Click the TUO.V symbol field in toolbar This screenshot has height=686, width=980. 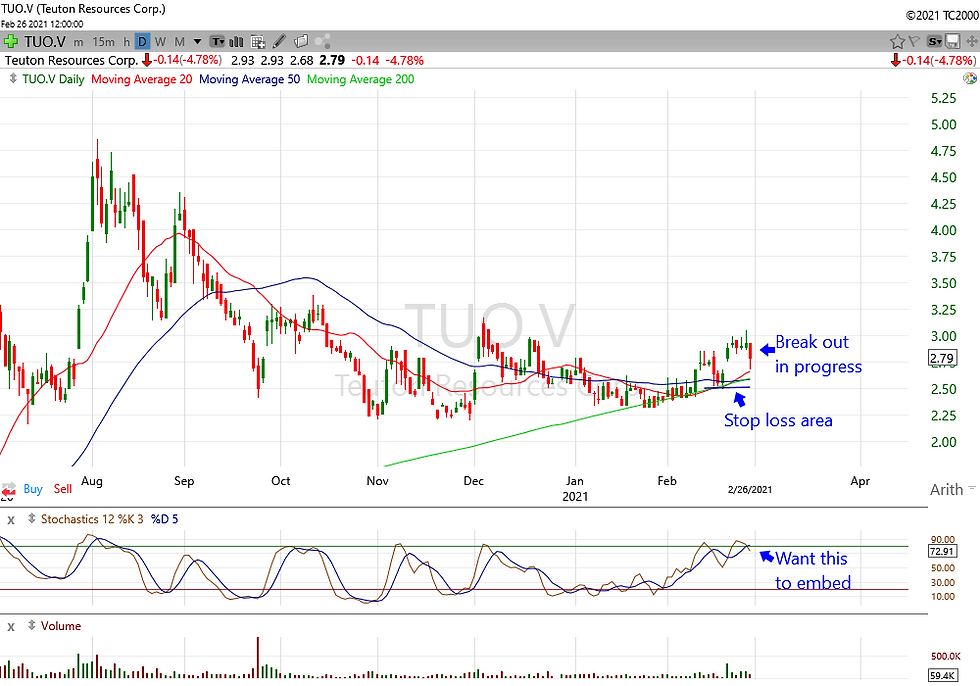click(x=45, y=42)
